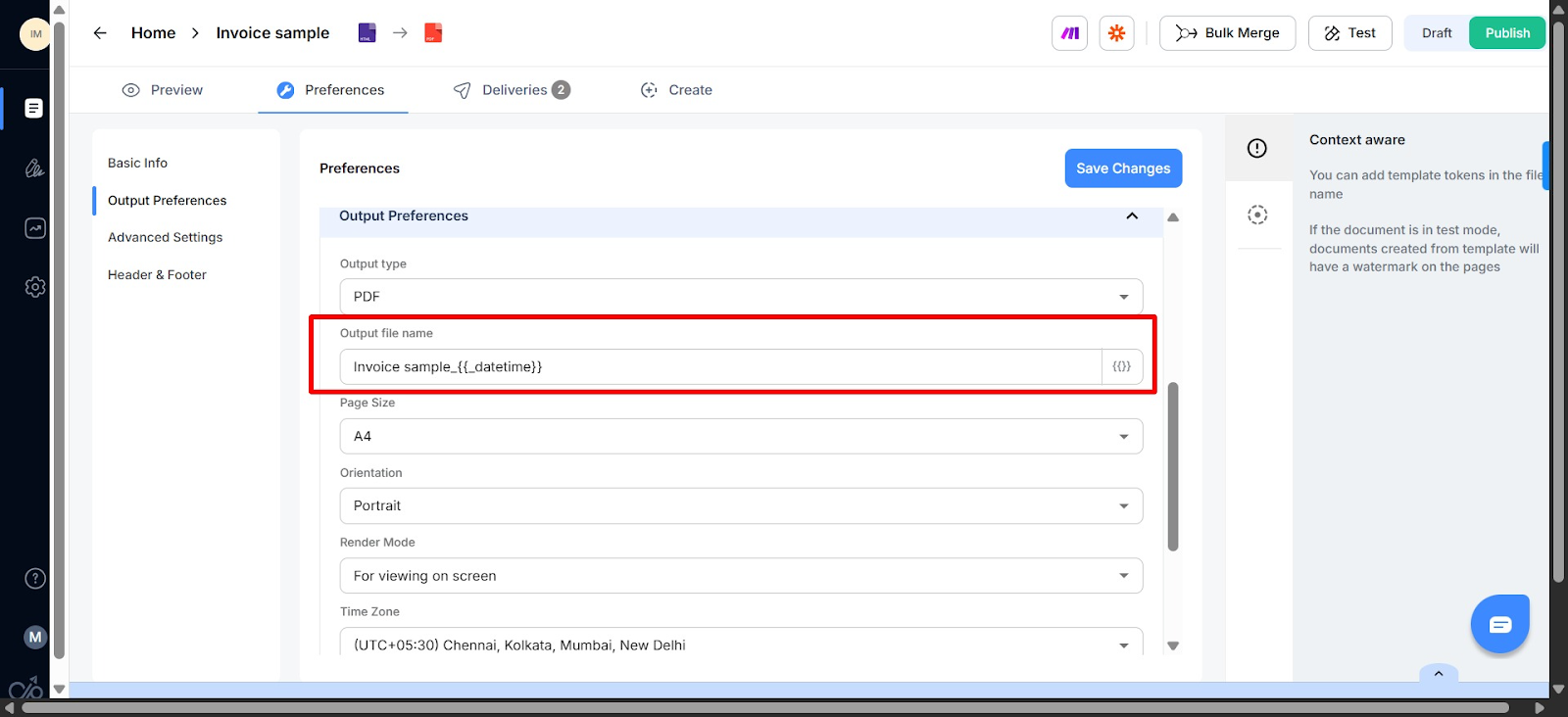
Task: Click the M user avatar in sidebar
Action: coord(35,637)
